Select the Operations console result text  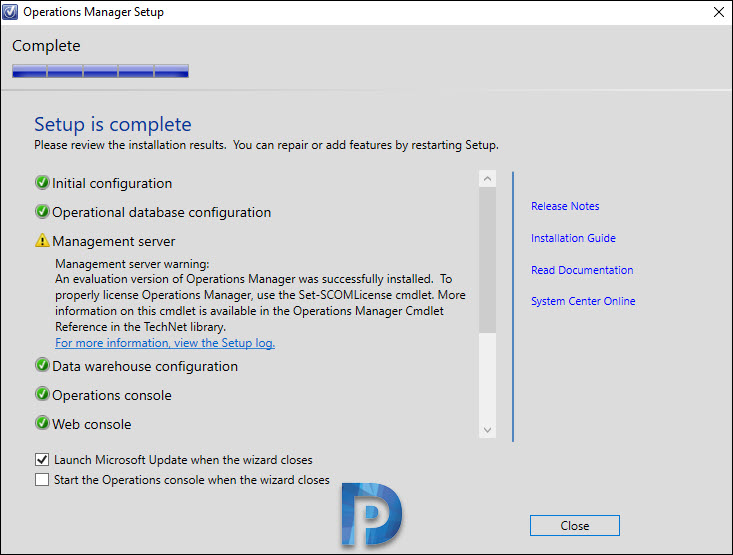(112, 395)
